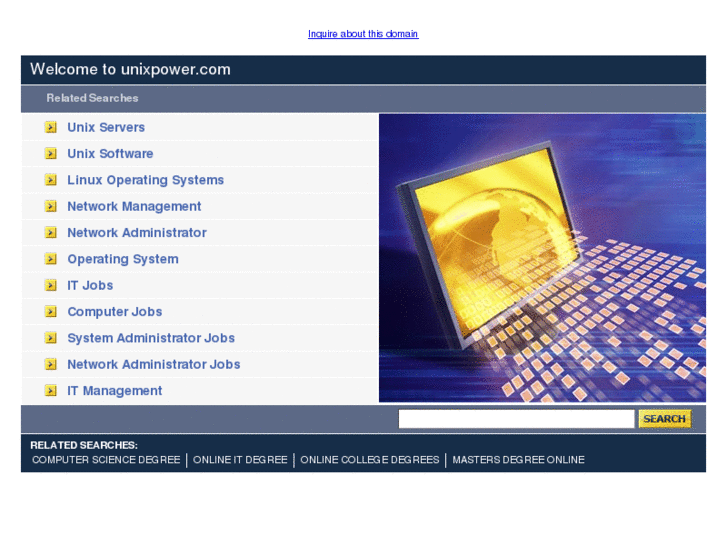Open the Network Management link
The width and height of the screenshot is (727, 545).
click(x=134, y=207)
